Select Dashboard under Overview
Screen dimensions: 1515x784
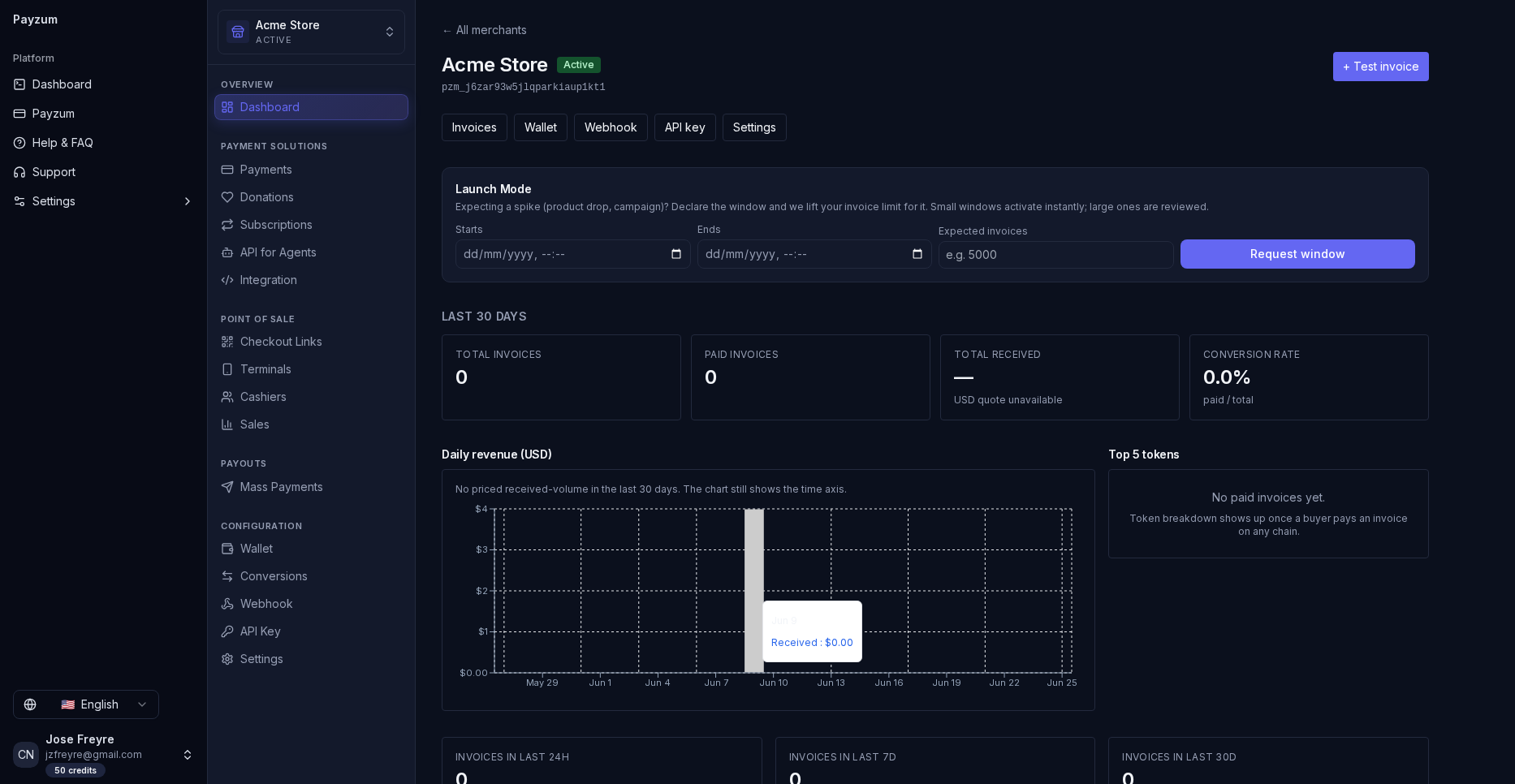pyautogui.click(x=311, y=107)
